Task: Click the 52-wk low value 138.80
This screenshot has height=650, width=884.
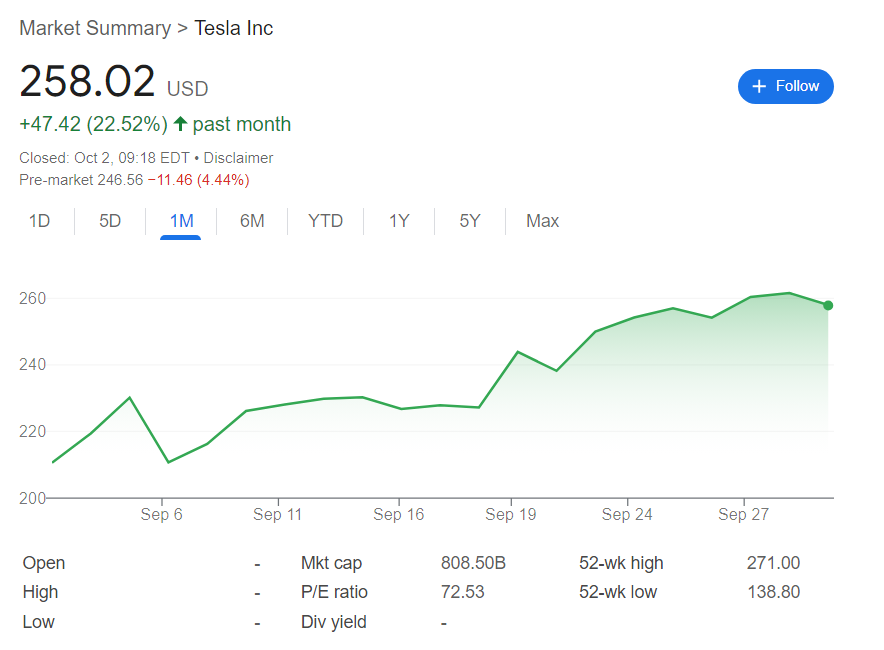Action: tap(774, 592)
